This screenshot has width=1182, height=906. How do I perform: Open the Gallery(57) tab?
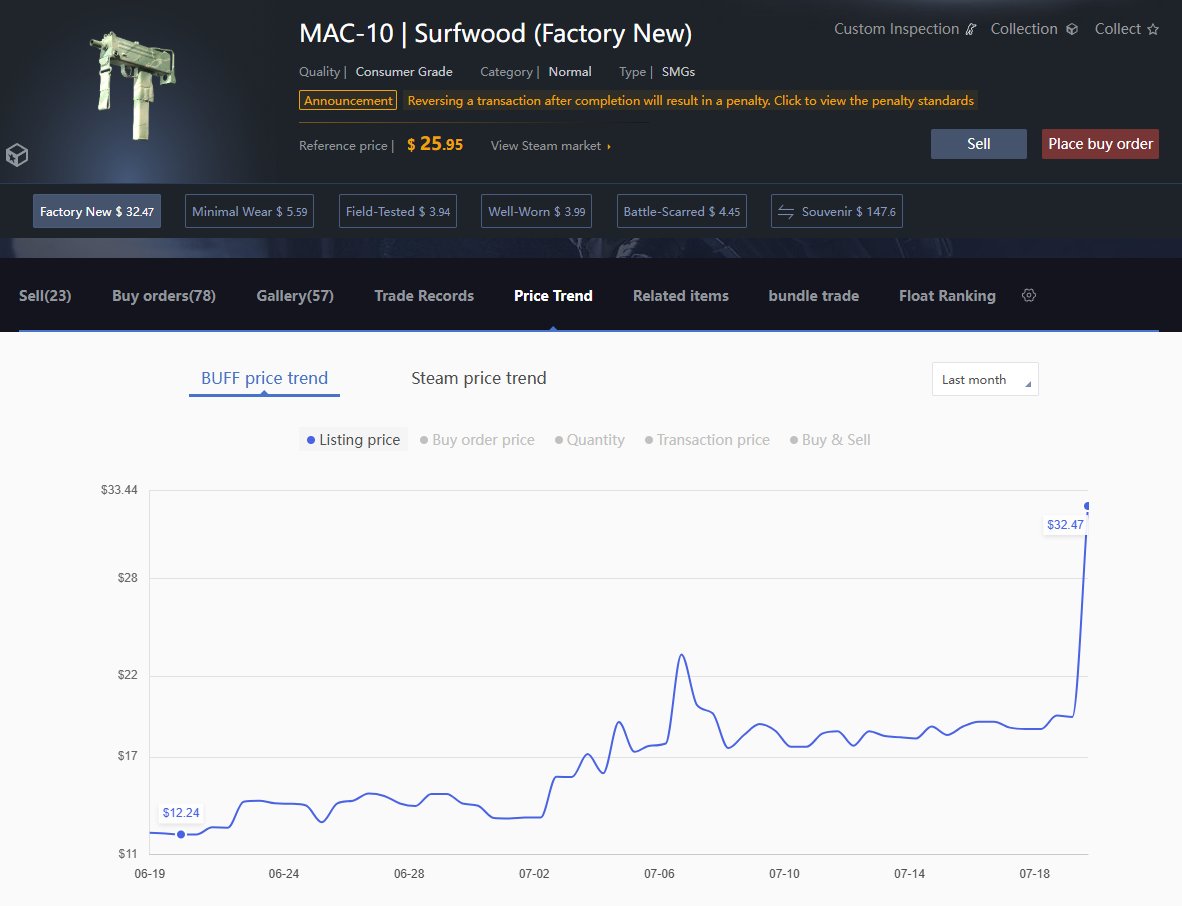295,295
